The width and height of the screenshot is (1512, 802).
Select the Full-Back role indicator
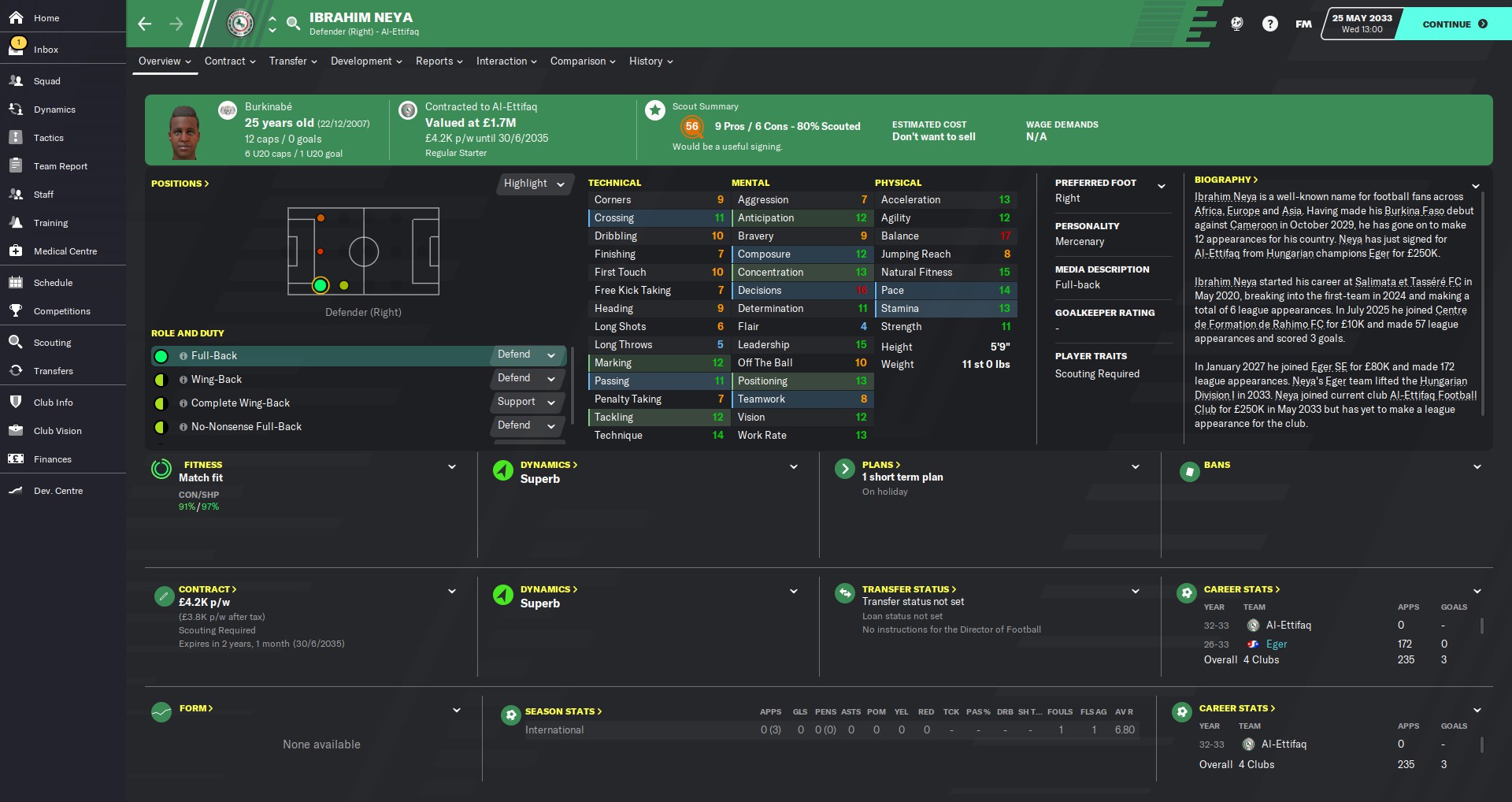click(x=161, y=356)
